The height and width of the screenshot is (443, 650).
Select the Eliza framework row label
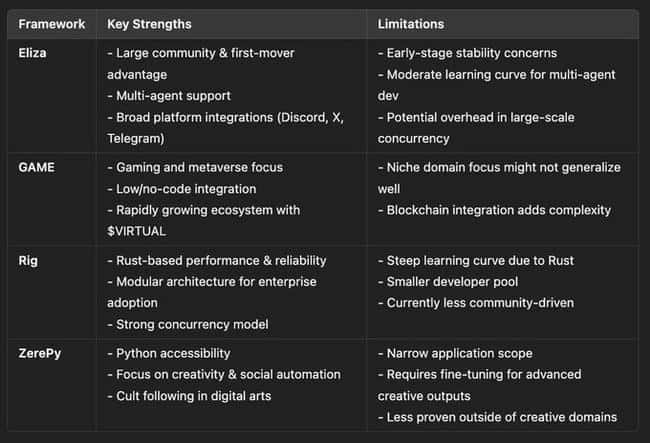point(32,53)
